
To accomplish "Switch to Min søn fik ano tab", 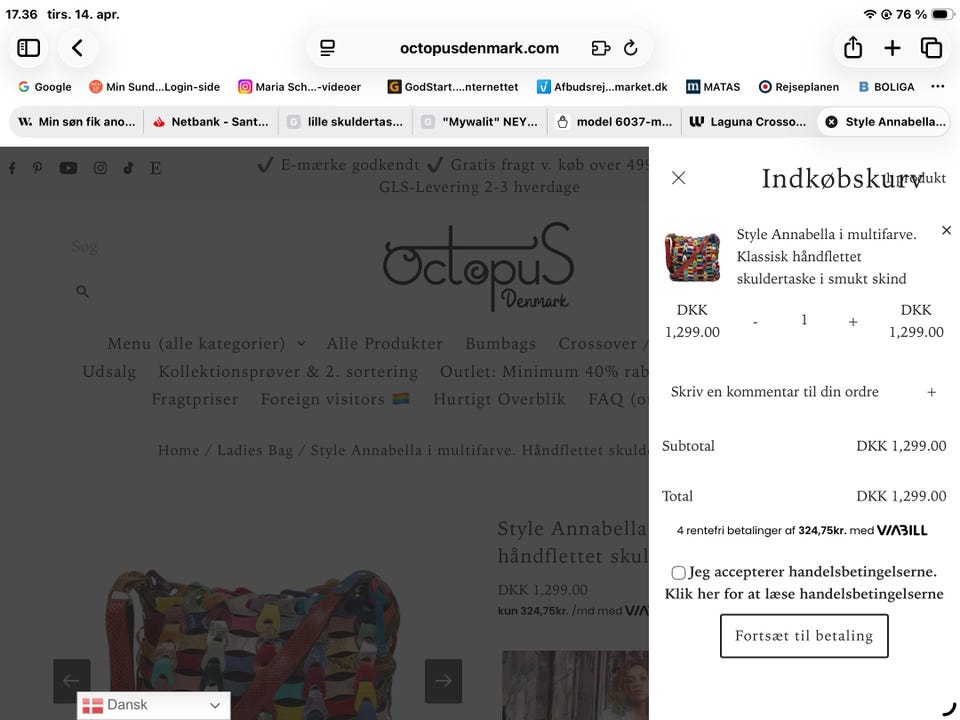I will (x=77, y=122).
